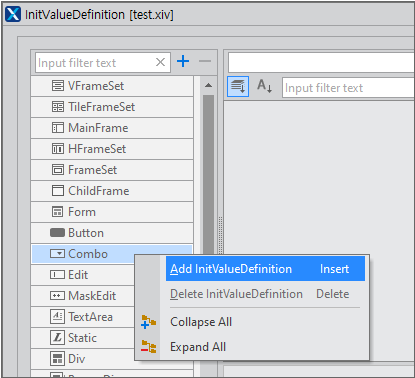Viewport: 415px width, 378px height.
Task: Click the blue plus add icon
Action: click(183, 61)
